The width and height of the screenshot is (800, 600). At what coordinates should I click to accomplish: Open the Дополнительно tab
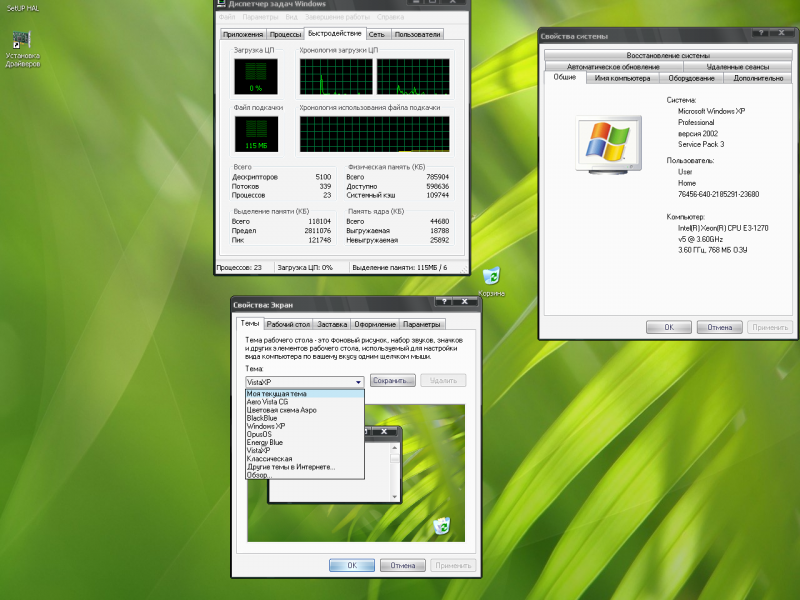click(x=758, y=78)
